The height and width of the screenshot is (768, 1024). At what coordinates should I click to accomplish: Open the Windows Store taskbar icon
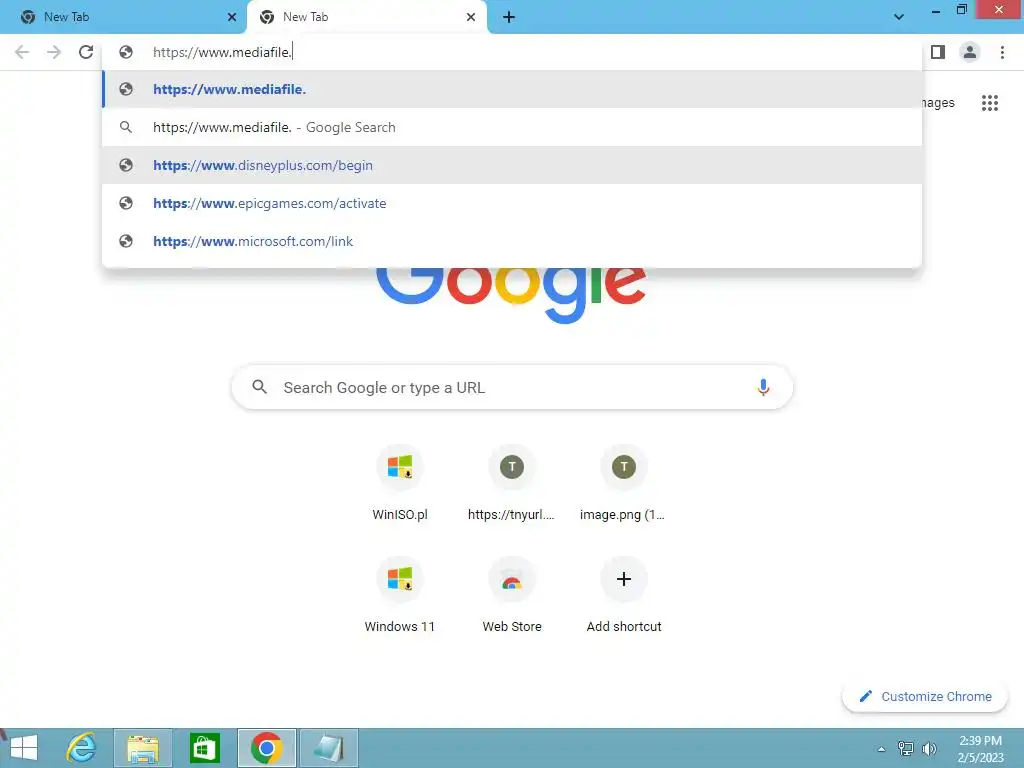tap(204, 748)
